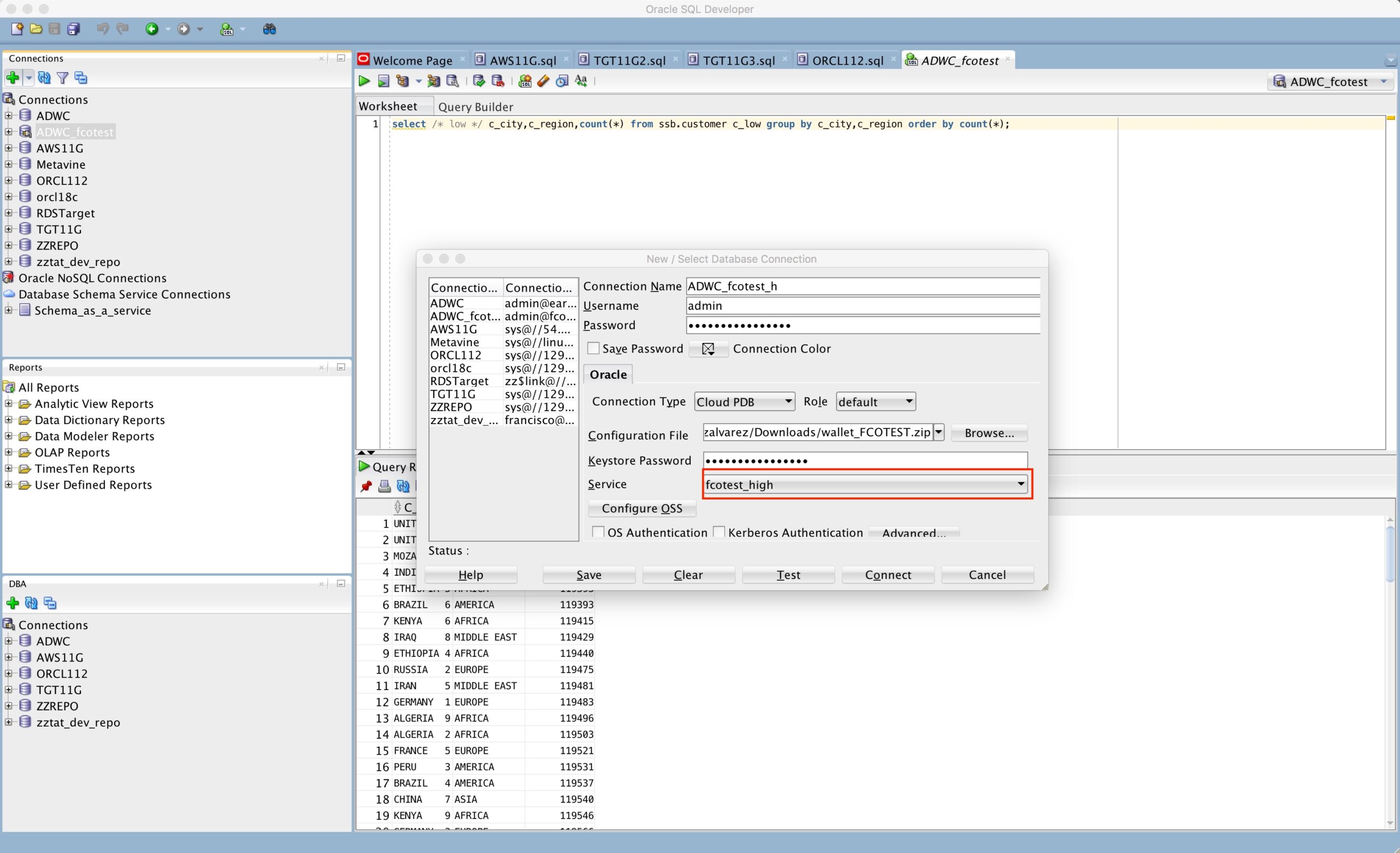Click the Run Script icon
Image resolution: width=1400 pixels, height=853 pixels.
(x=383, y=82)
